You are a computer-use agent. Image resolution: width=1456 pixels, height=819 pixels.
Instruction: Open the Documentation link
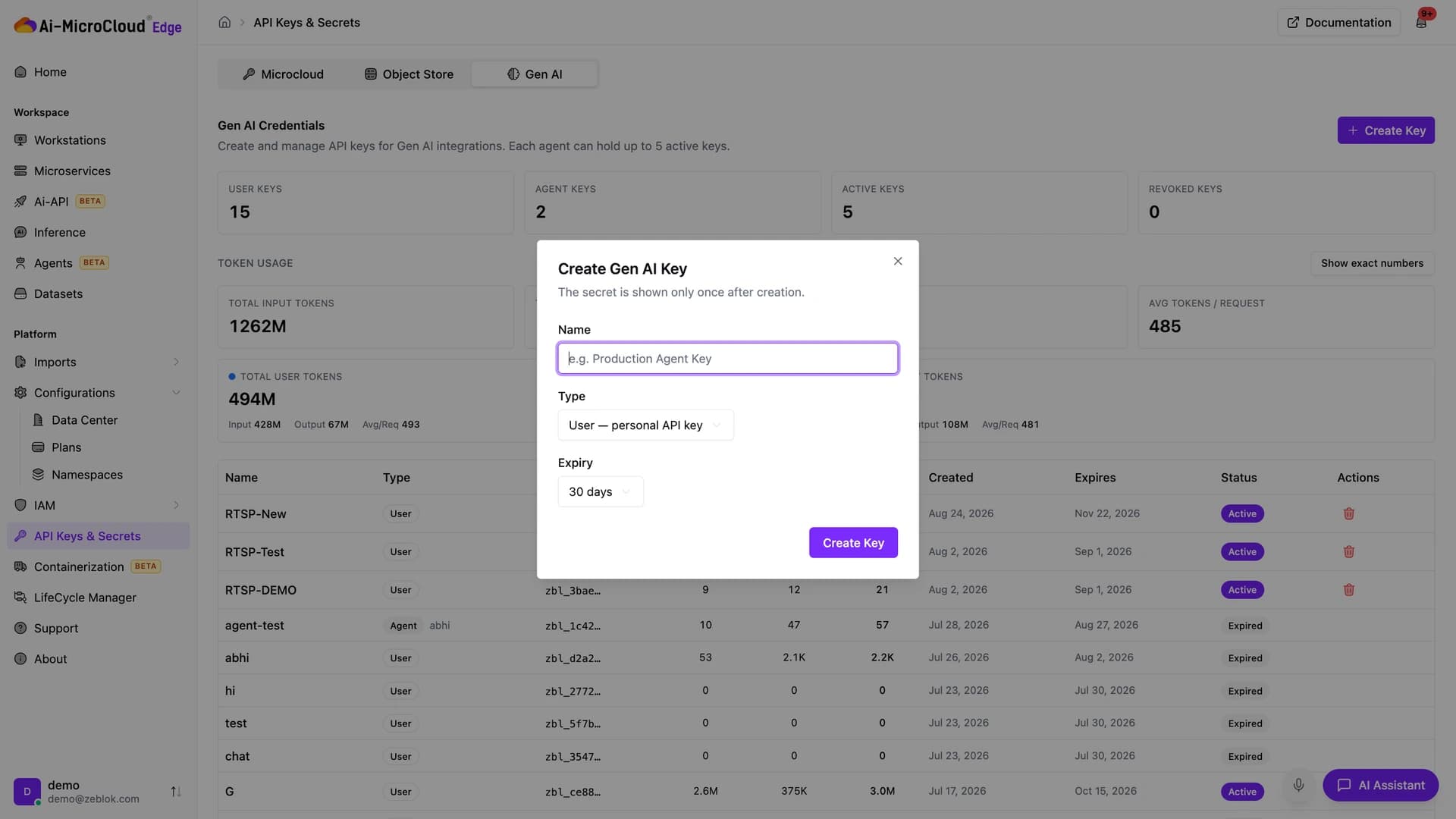1338,23
